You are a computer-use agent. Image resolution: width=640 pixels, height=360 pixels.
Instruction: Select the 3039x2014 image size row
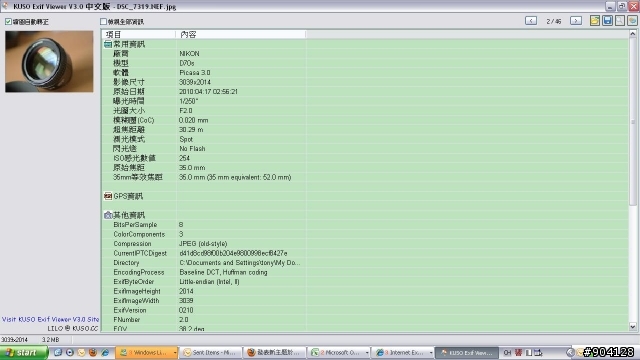[365, 82]
